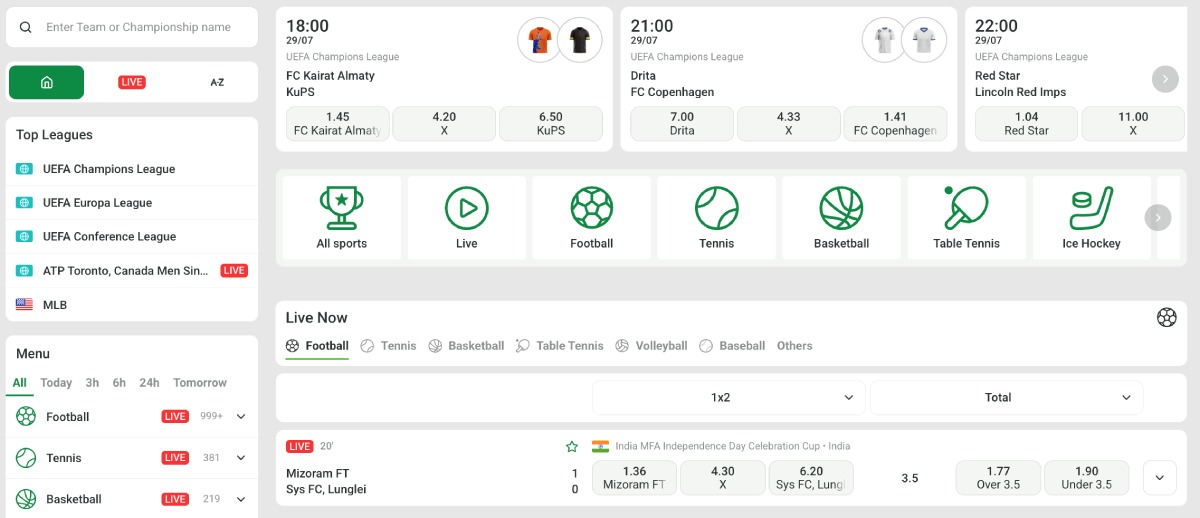Choose the Table Tennis paddle icon
This screenshot has height=518, width=1200.
coord(966,217)
